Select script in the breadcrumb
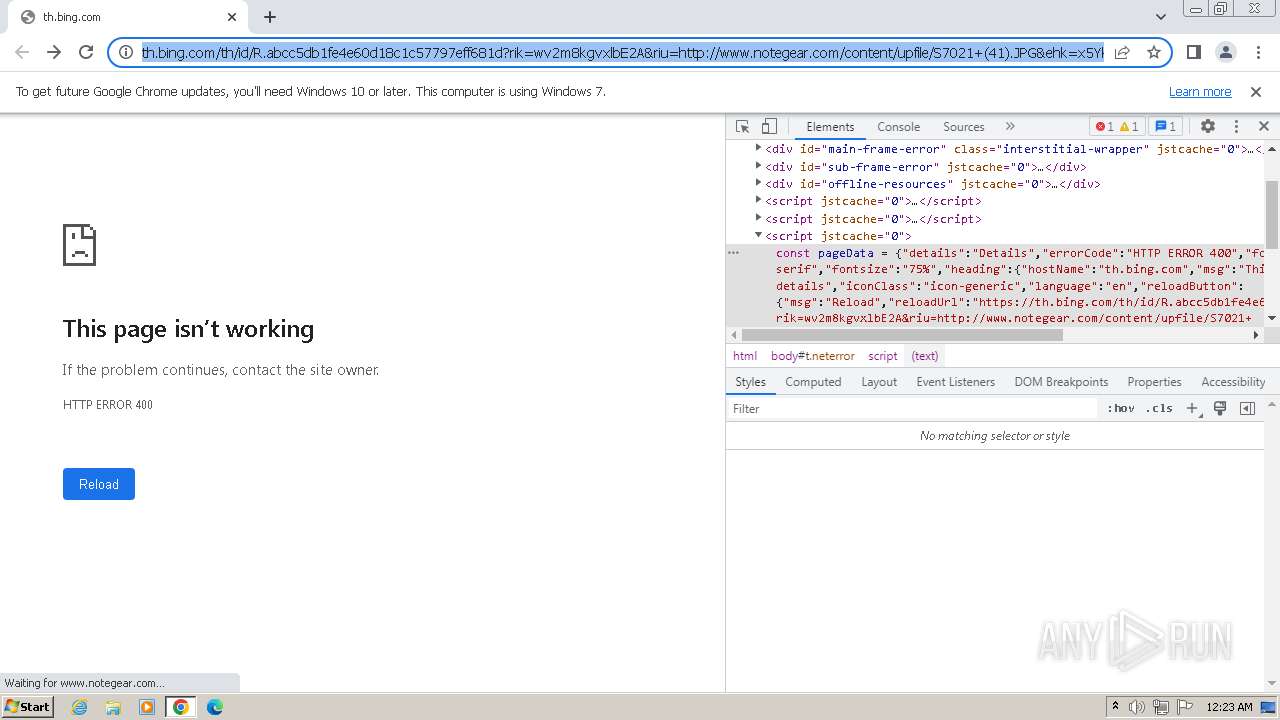1280x720 pixels. (x=883, y=356)
